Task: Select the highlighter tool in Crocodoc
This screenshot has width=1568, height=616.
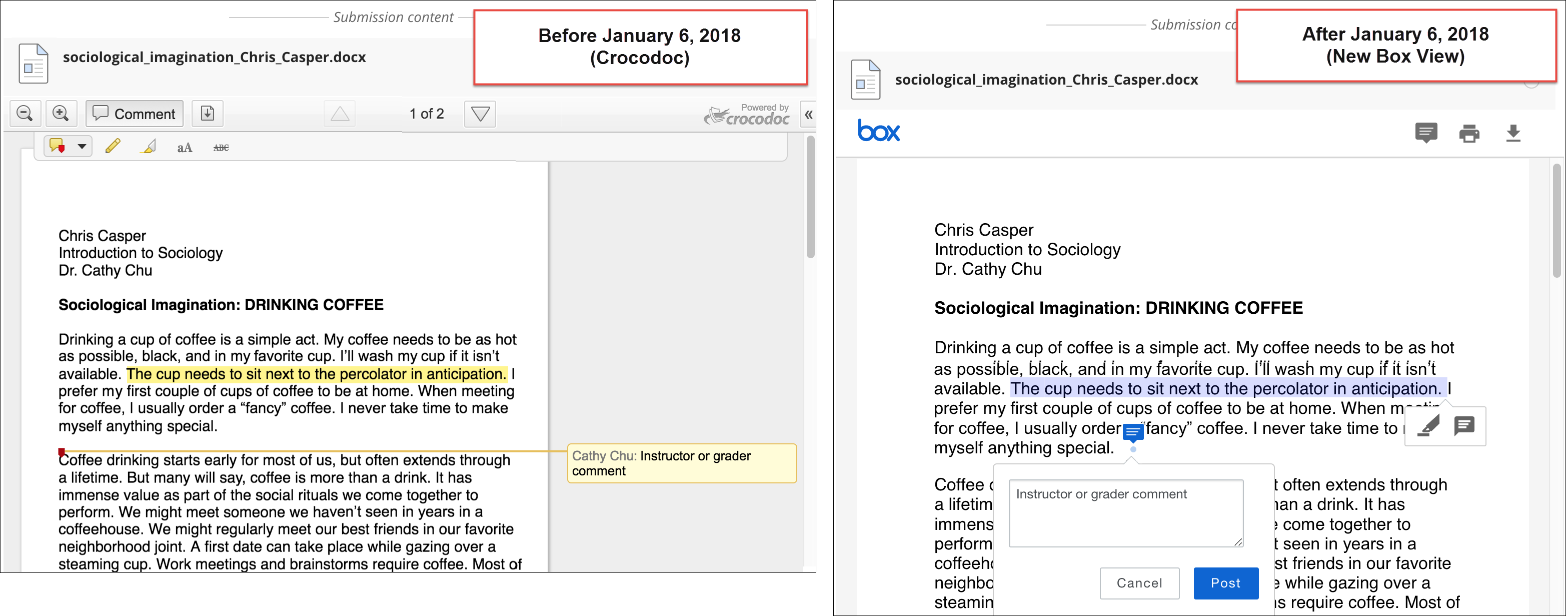Action: [x=149, y=147]
